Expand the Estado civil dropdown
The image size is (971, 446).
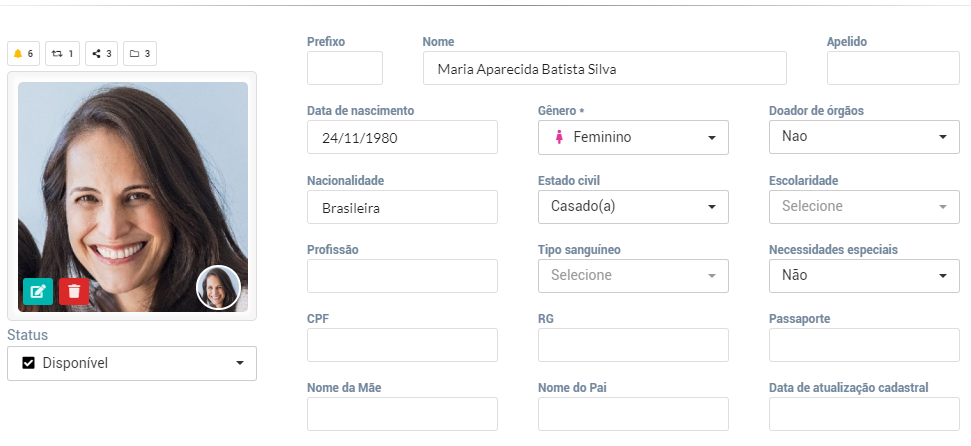[x=633, y=206]
